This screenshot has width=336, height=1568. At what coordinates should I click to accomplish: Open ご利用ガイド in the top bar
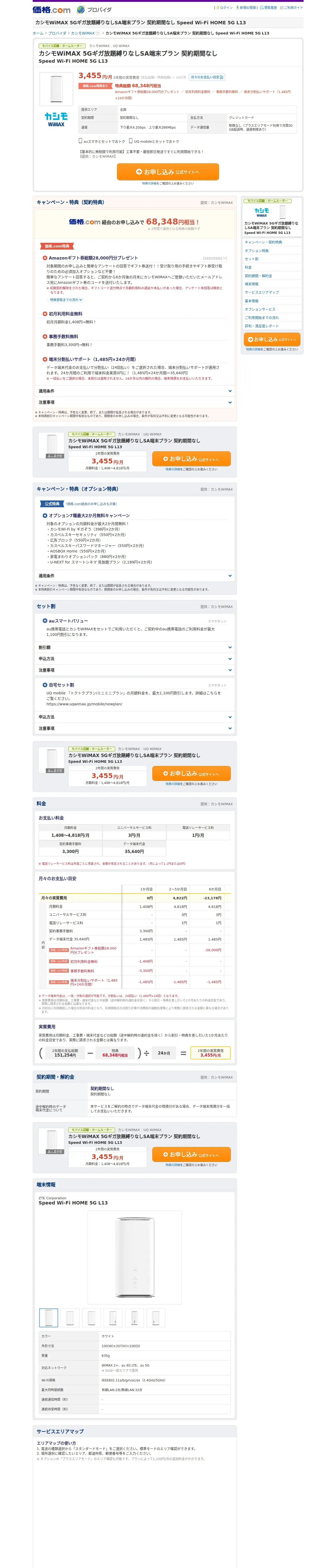pos(292,8)
